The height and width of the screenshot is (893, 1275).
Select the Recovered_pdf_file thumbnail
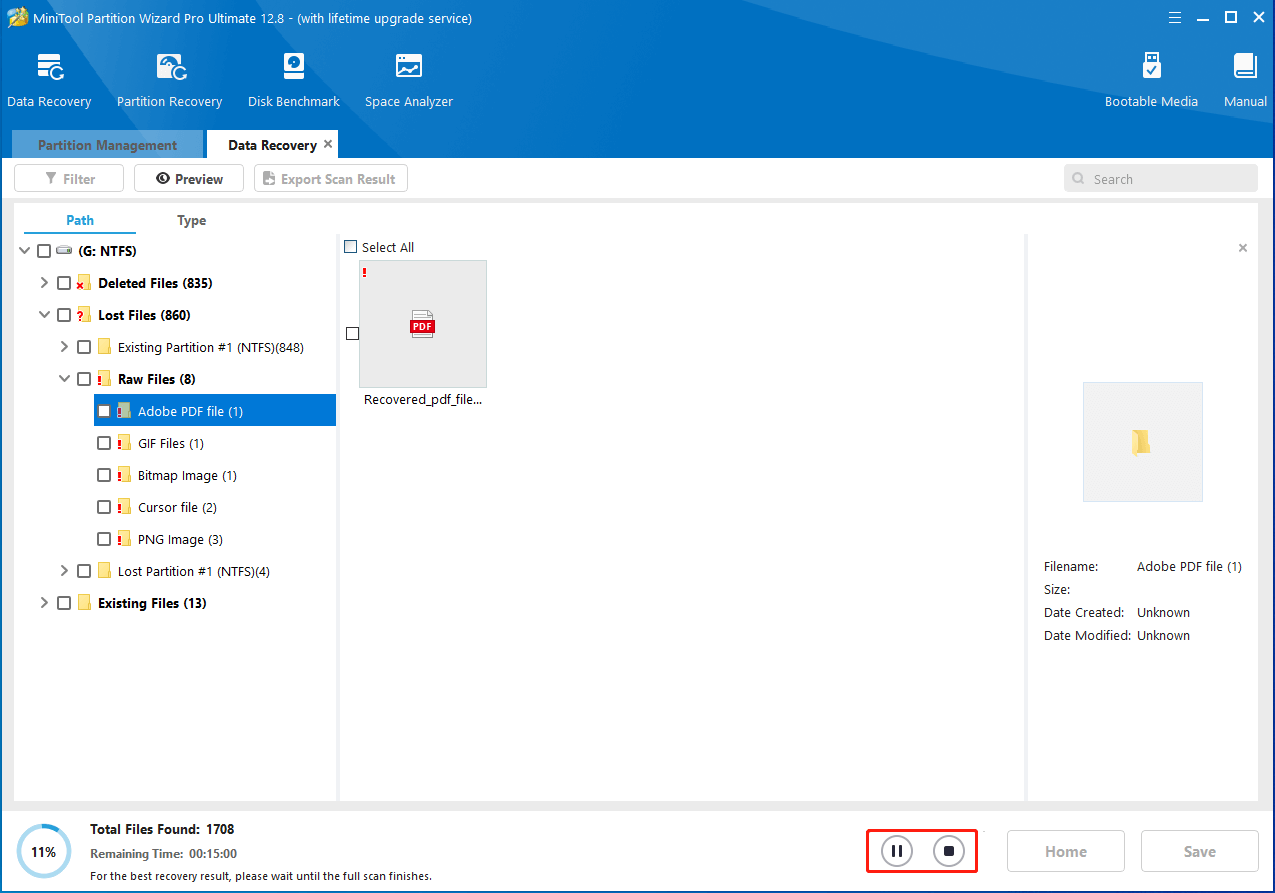tap(423, 324)
